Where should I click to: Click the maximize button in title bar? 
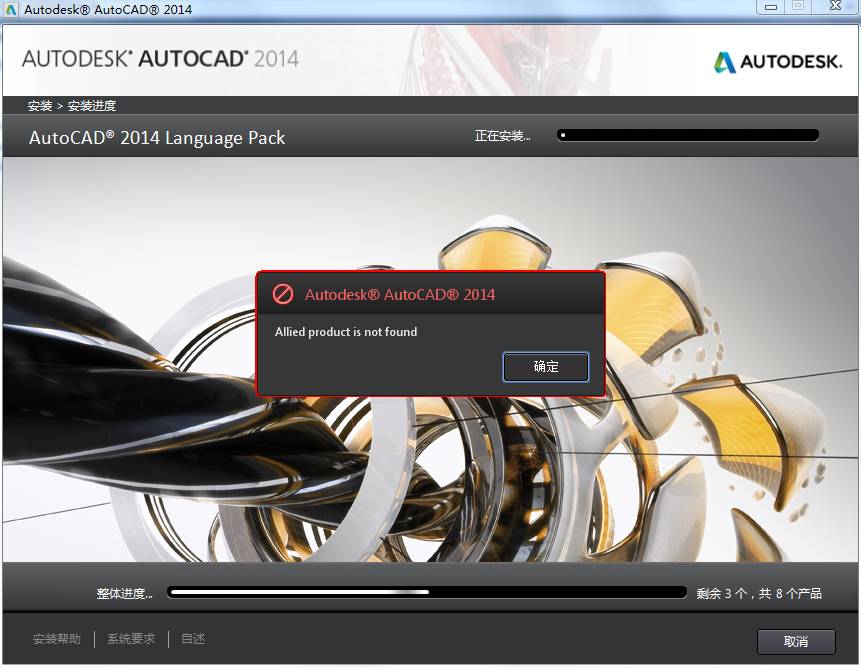click(798, 7)
